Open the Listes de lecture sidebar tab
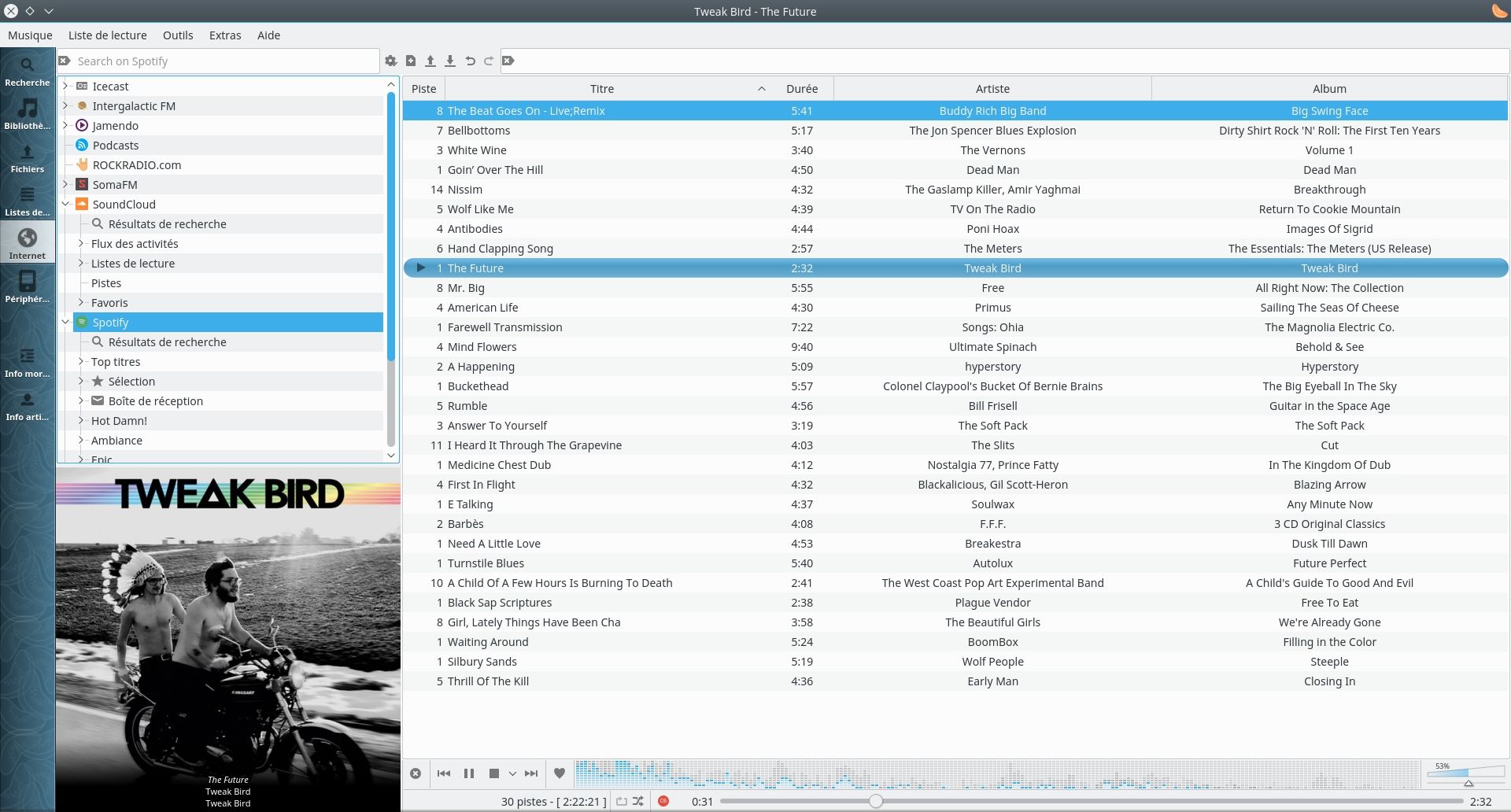 [28, 199]
